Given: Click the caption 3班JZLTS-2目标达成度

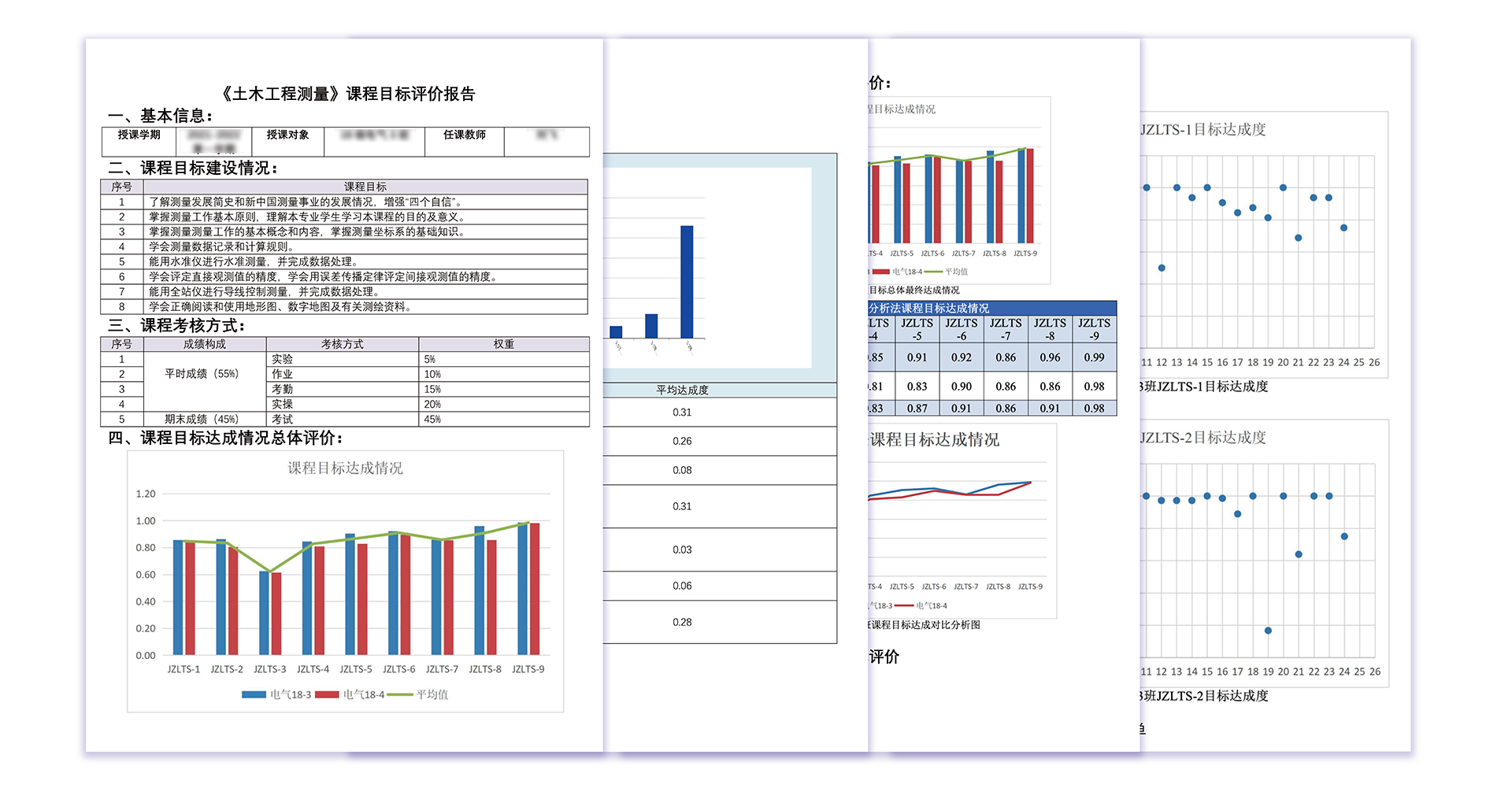Looking at the screenshot, I should click(x=1204, y=697).
